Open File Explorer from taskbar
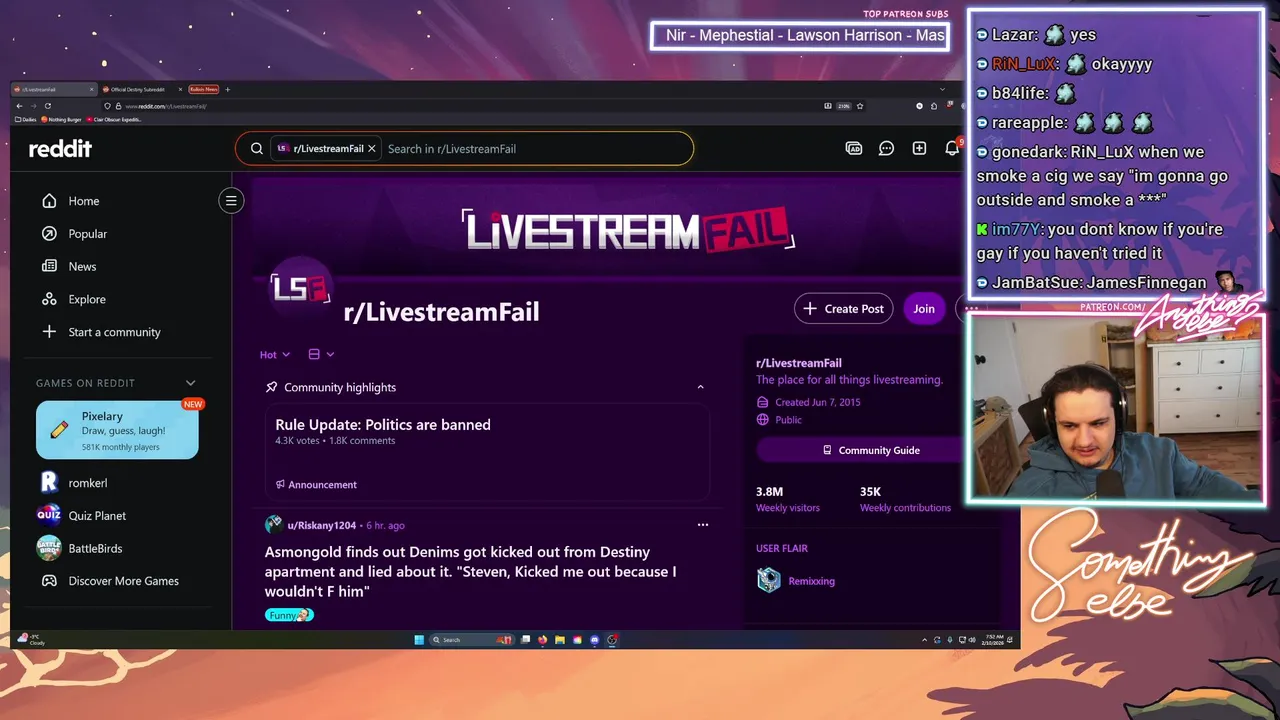This screenshot has width=1280, height=720. [x=560, y=640]
